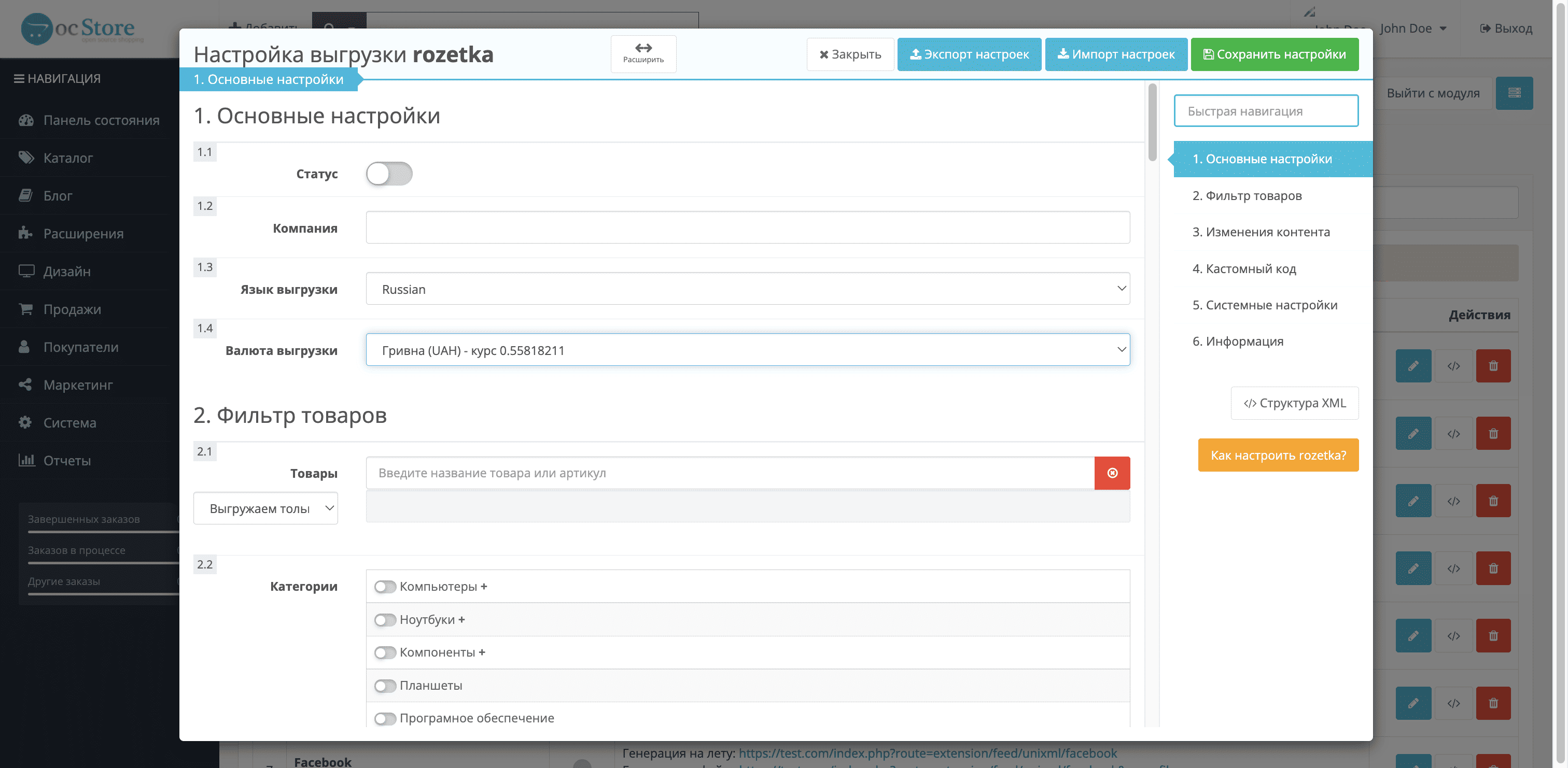Enable the Компьютеры category toggle

pos(385,587)
